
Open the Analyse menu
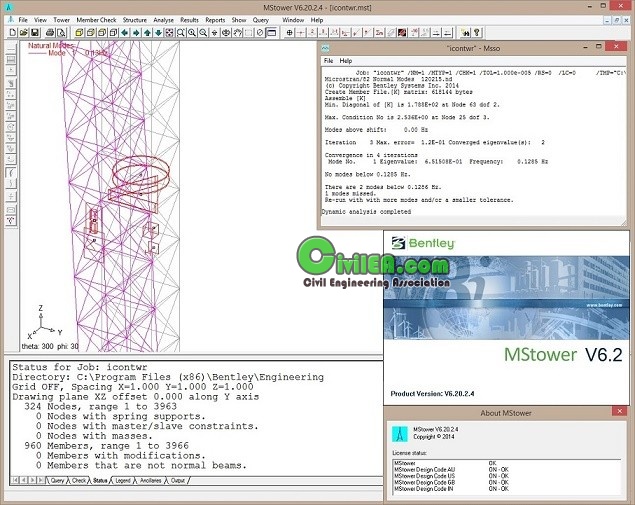163,20
